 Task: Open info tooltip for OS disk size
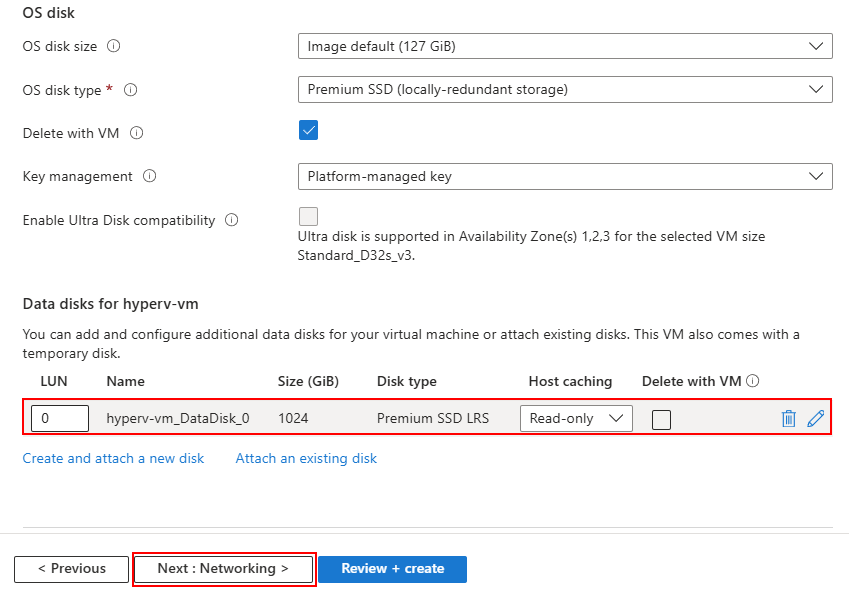(113, 46)
